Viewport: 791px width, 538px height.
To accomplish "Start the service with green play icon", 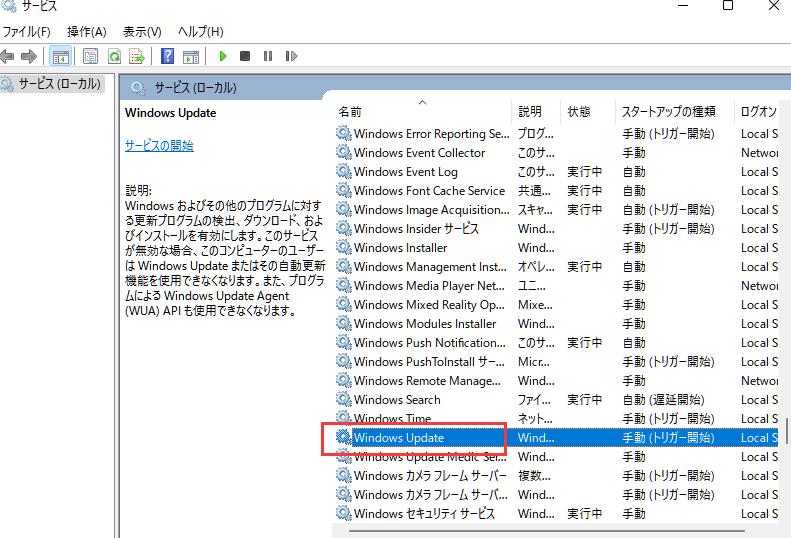I will point(222,56).
